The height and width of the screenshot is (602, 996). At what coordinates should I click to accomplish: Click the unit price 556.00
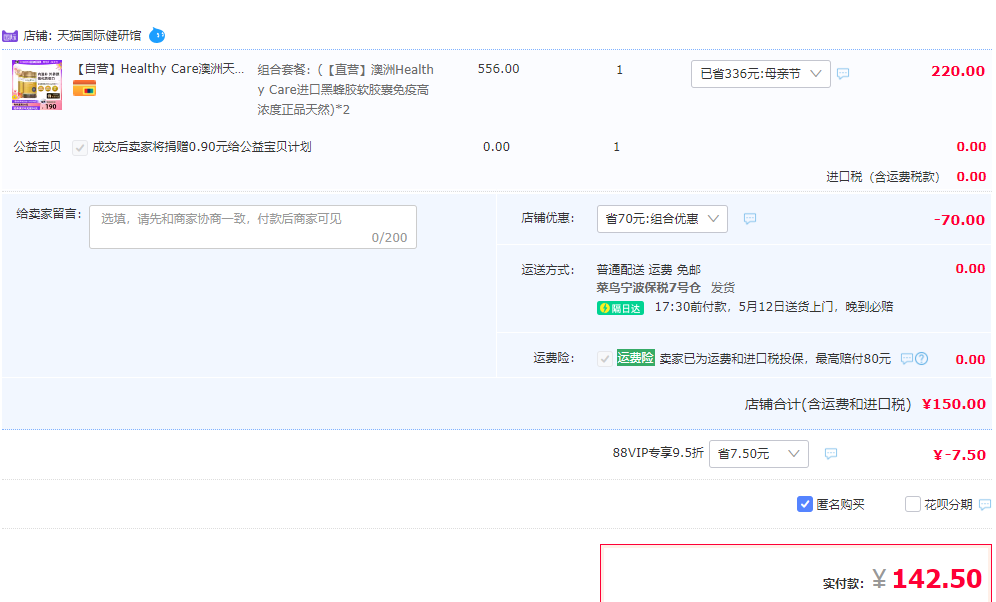coord(499,69)
